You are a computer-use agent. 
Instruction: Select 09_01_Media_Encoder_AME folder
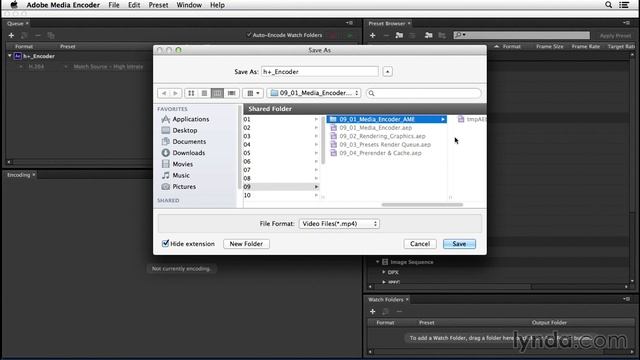pos(387,119)
